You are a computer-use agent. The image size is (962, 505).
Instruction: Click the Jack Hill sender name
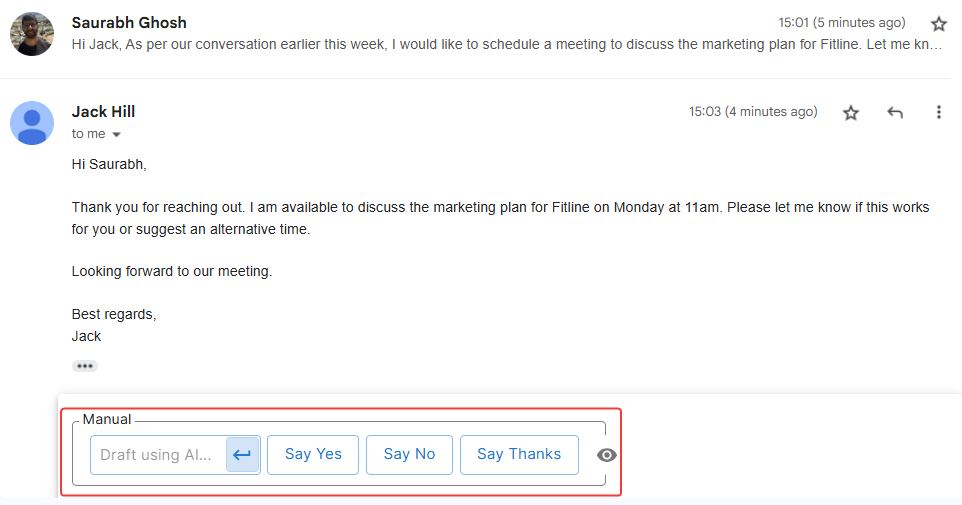point(103,112)
